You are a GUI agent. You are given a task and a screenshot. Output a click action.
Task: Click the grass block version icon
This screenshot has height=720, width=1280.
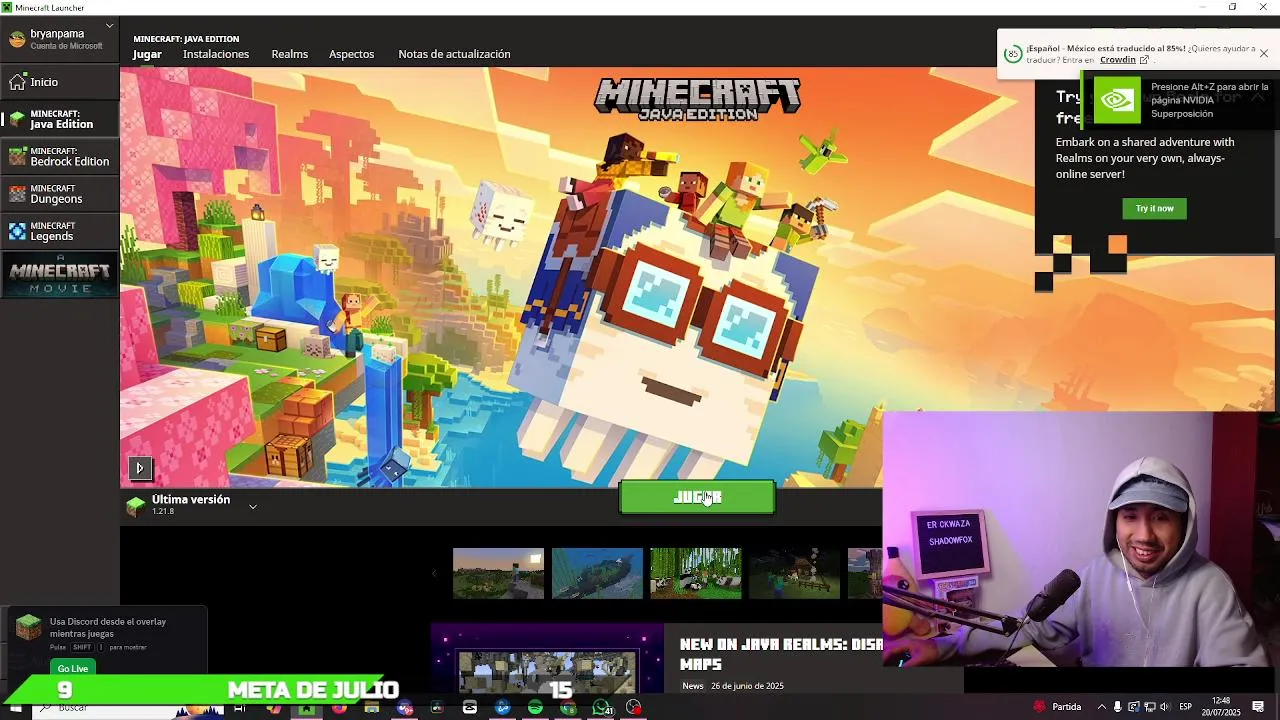(136, 506)
